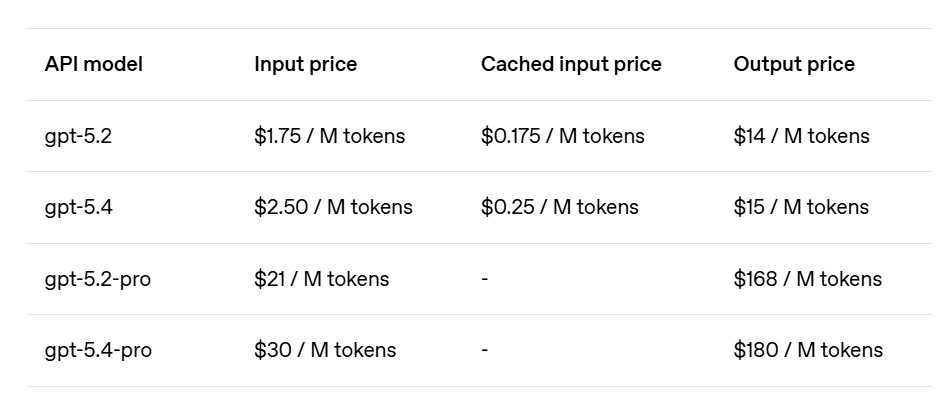The image size is (944, 410).
Task: Click the Output price column header
Action: (x=794, y=64)
